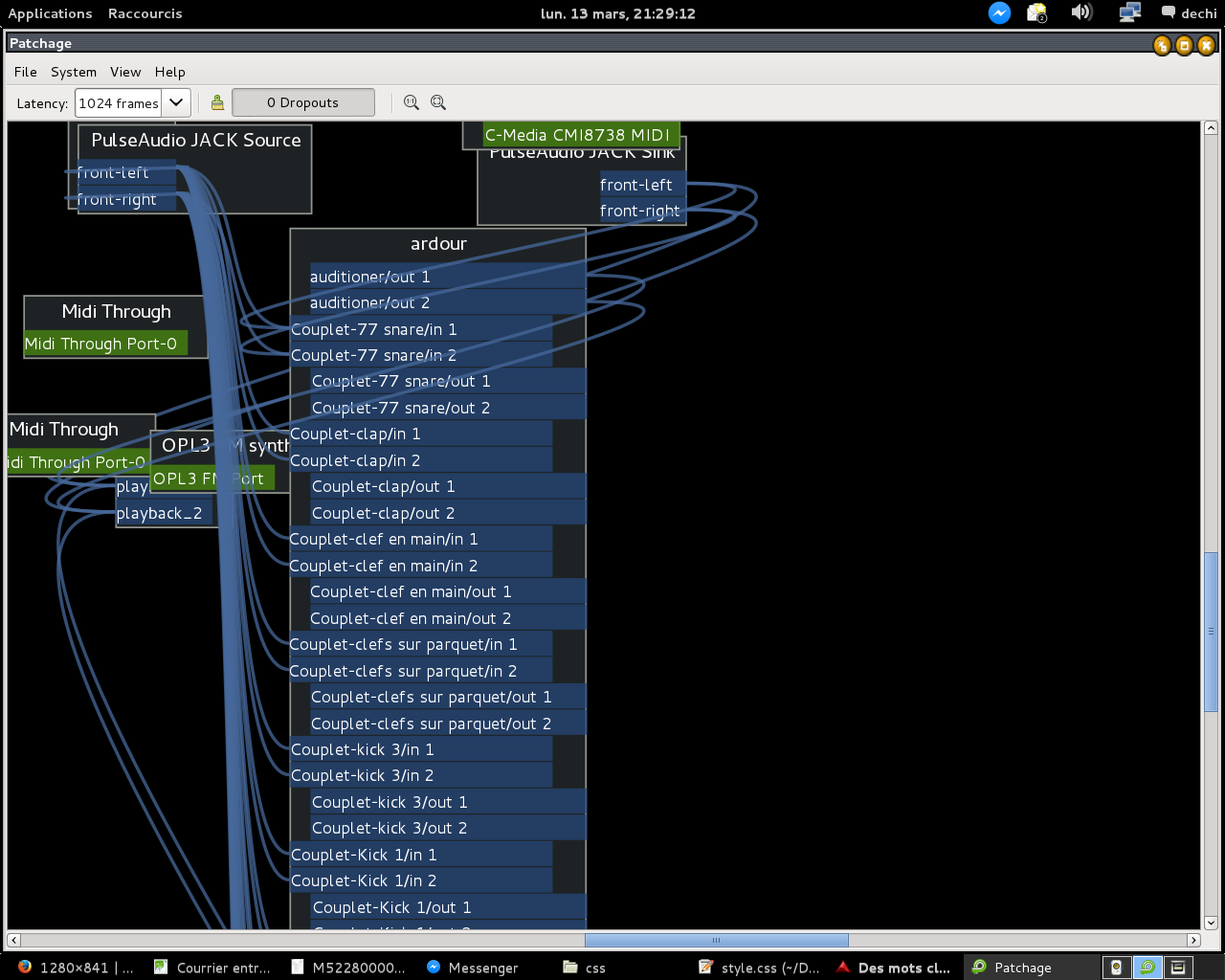Viewport: 1225px width, 980px height.
Task: Select port Couplet-clef en main/in 1
Action: point(421,539)
